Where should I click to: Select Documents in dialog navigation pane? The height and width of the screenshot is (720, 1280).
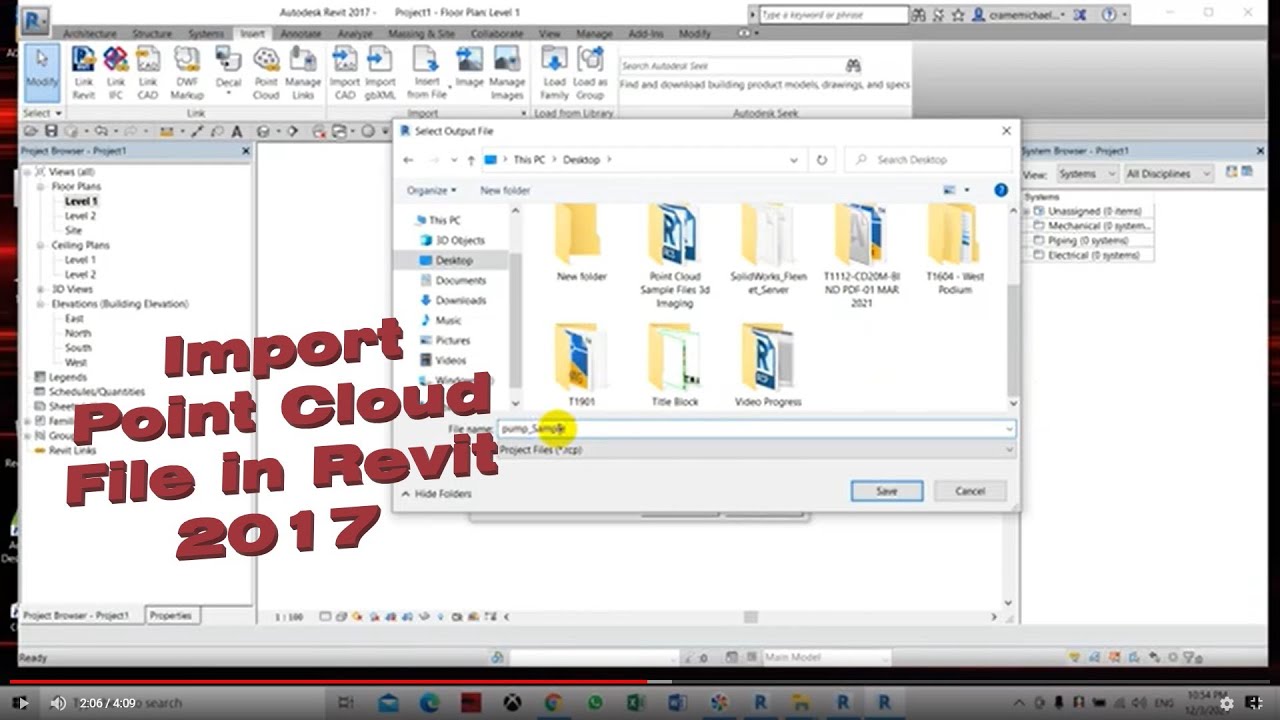coord(460,280)
